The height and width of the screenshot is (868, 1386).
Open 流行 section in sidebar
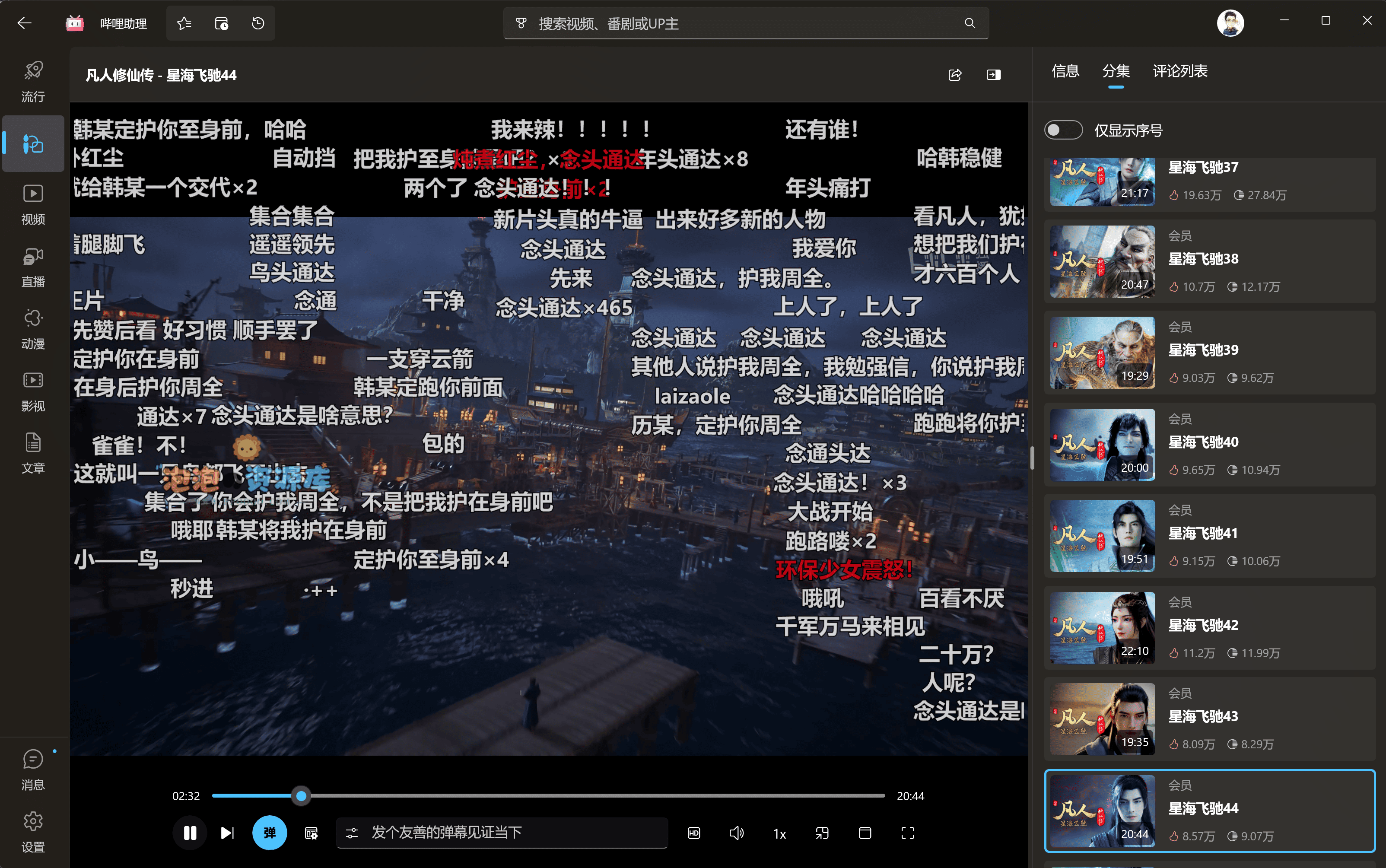click(x=33, y=82)
